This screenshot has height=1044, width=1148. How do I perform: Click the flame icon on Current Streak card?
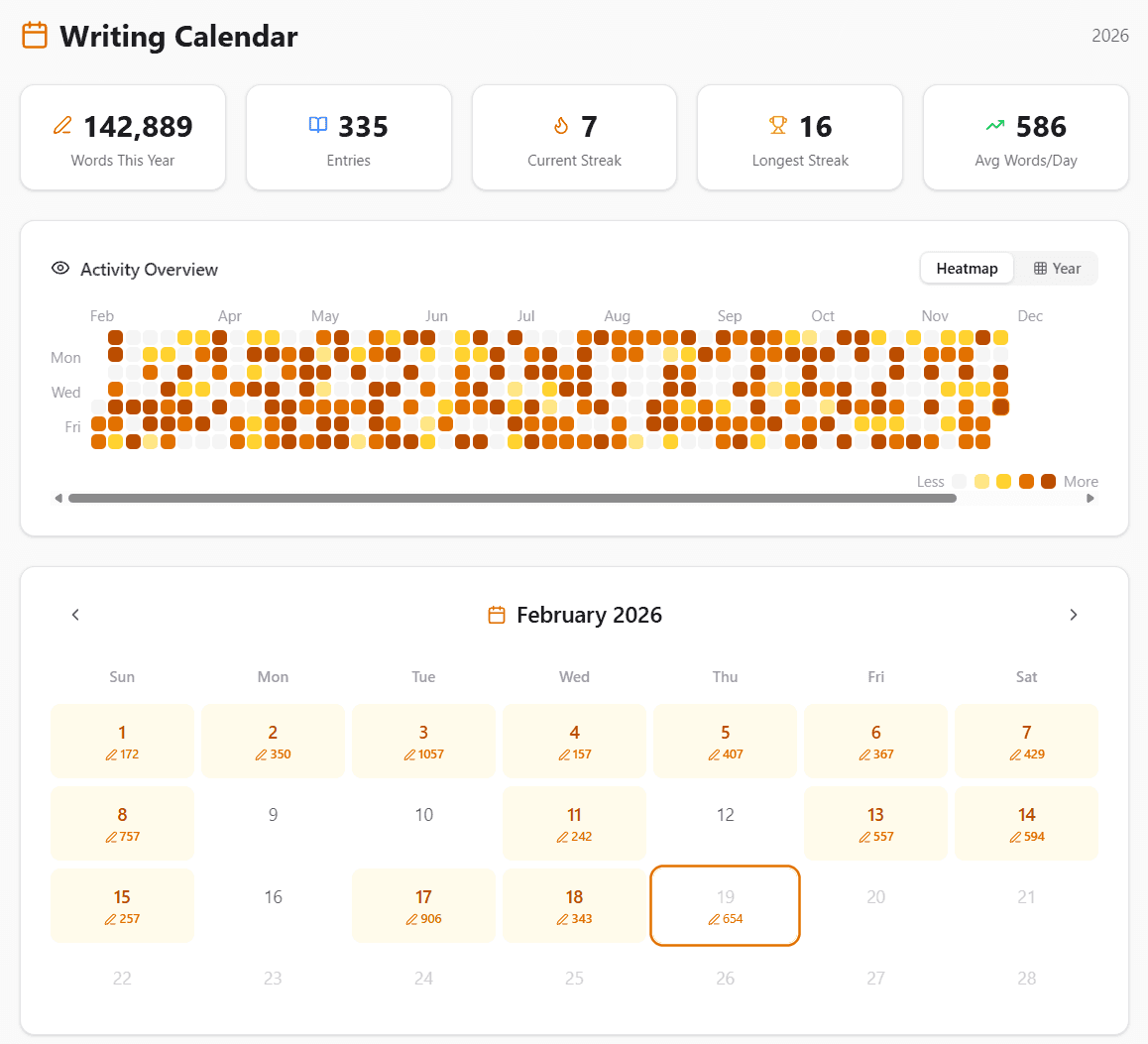coord(560,125)
